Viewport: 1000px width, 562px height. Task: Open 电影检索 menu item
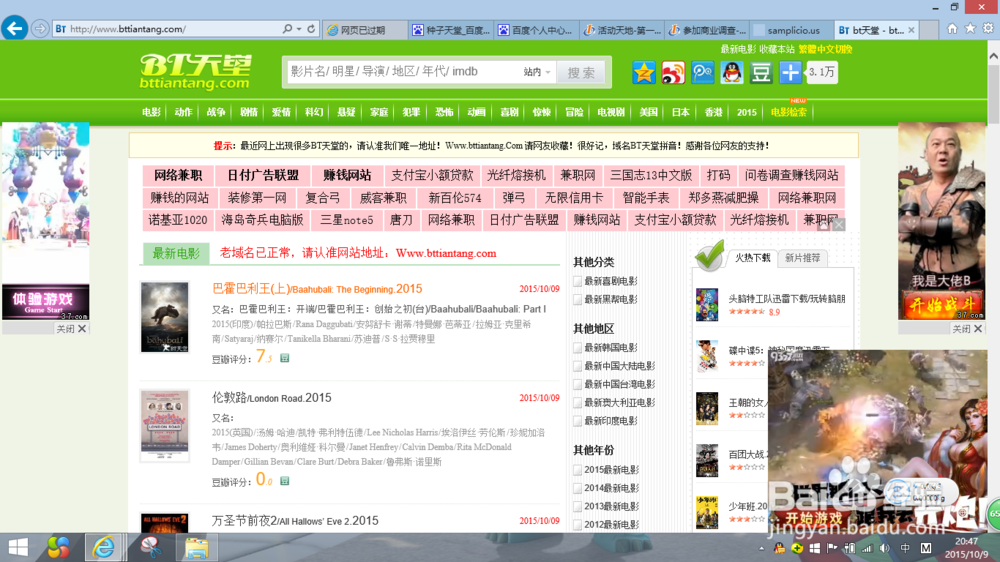tap(788, 112)
